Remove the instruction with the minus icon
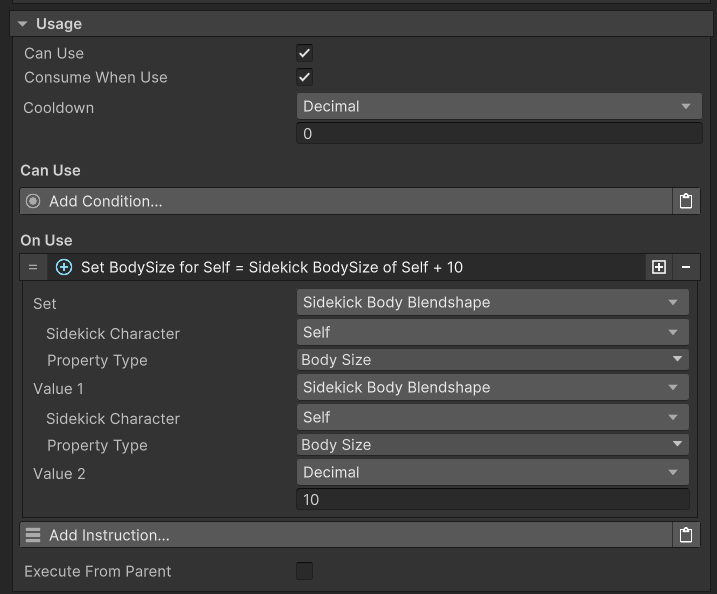Viewport: 717px width, 594px height. pyautogui.click(x=686, y=267)
